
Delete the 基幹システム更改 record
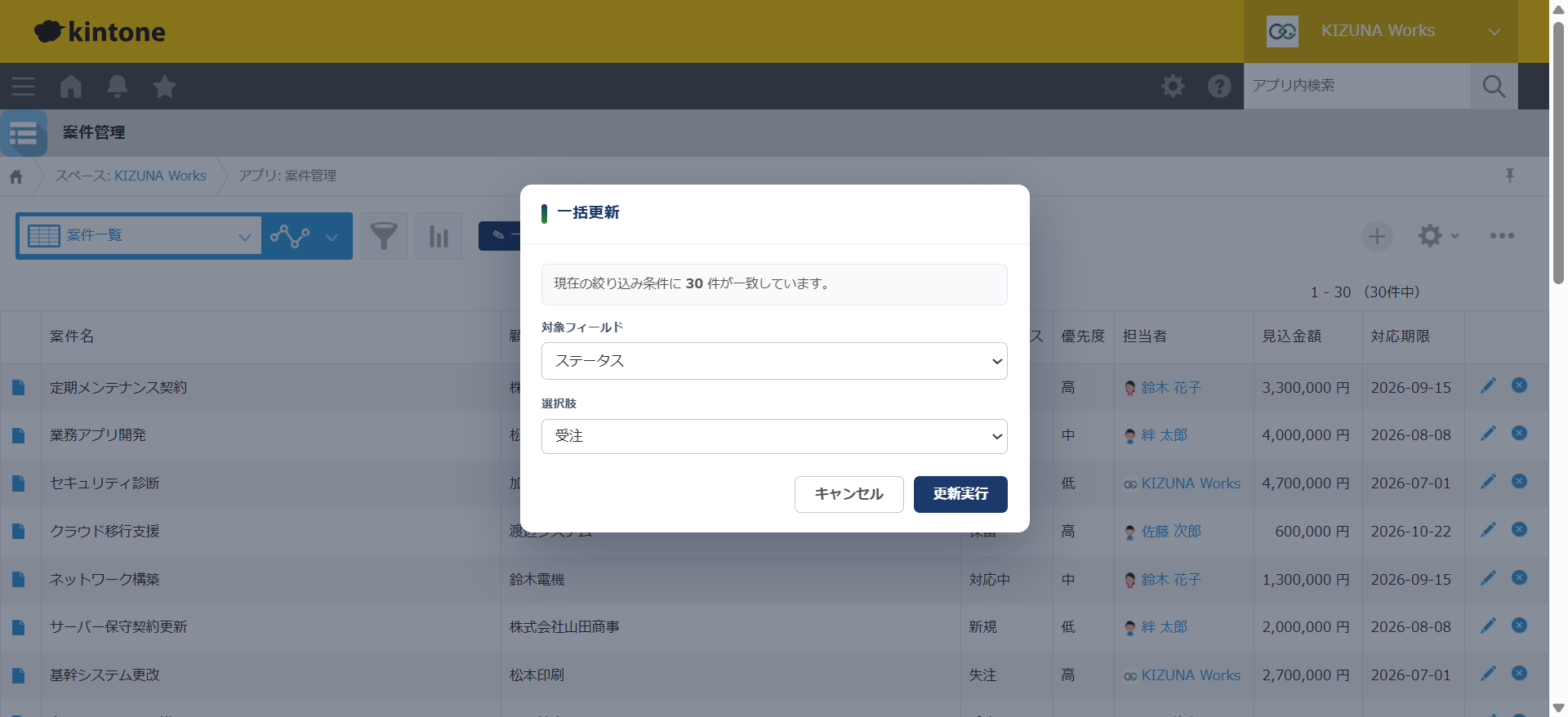pyautogui.click(x=1519, y=674)
